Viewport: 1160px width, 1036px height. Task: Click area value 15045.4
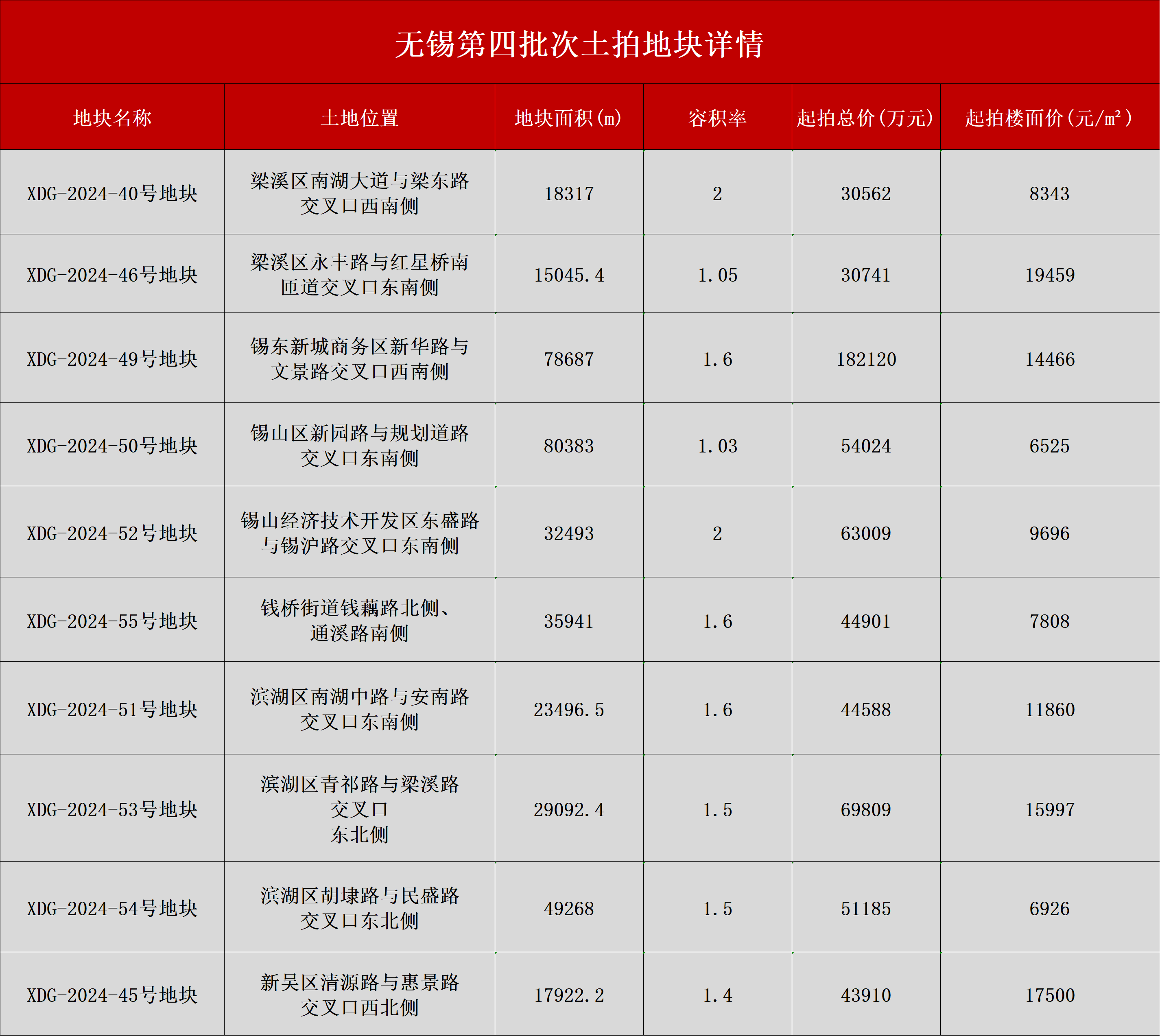[x=569, y=275]
